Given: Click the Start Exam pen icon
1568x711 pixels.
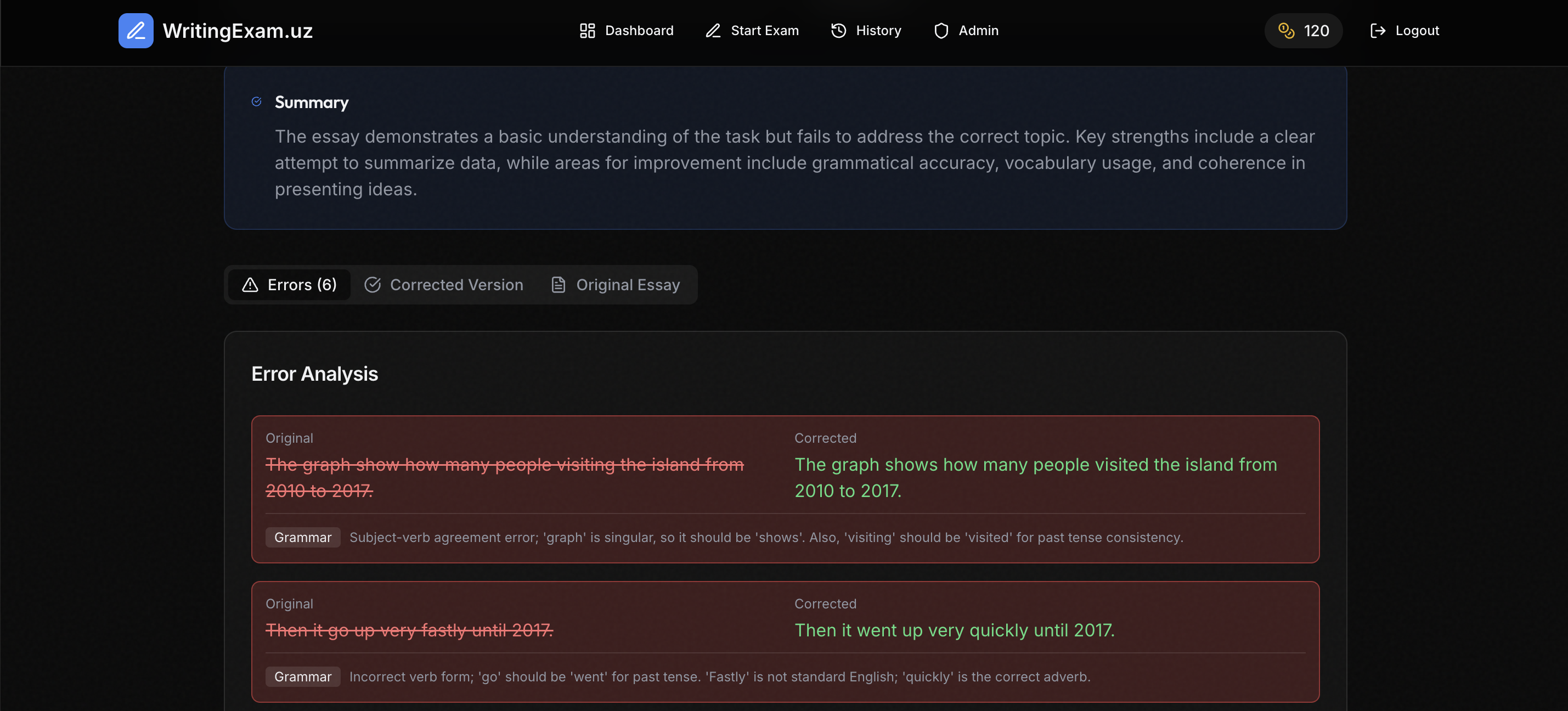Looking at the screenshot, I should [x=712, y=30].
